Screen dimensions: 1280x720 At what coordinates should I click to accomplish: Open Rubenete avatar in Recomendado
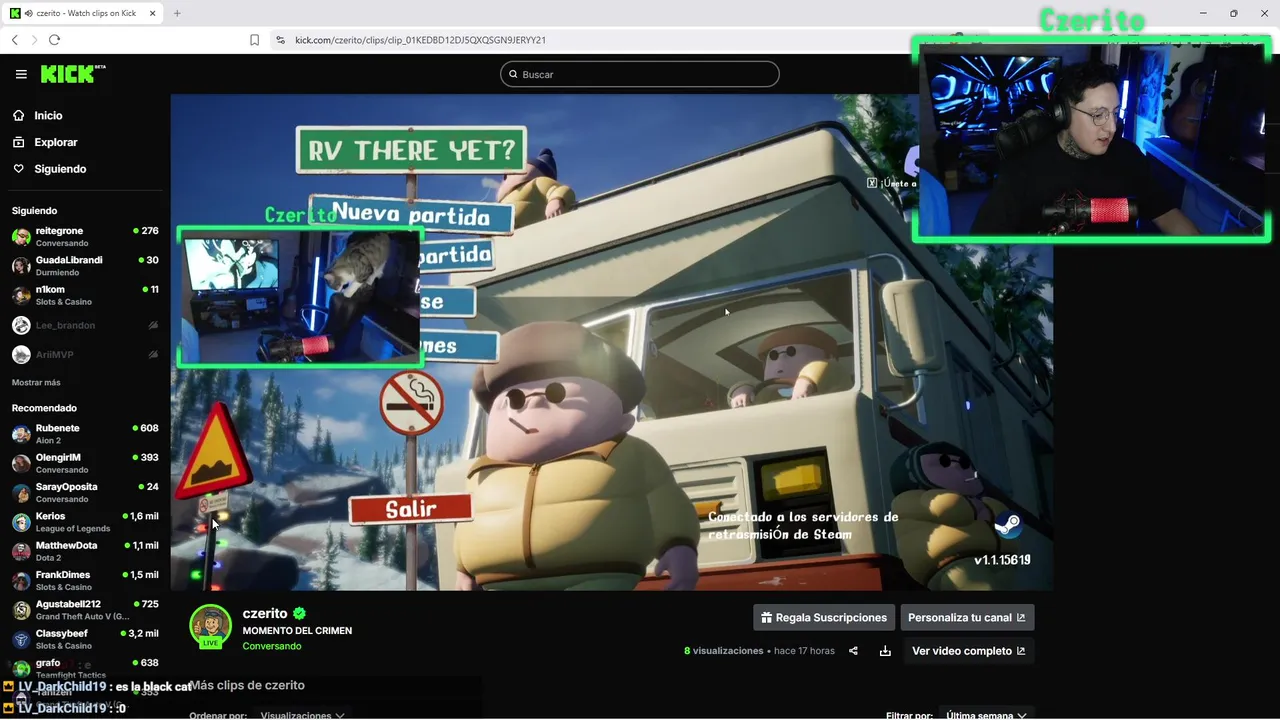(x=21, y=434)
